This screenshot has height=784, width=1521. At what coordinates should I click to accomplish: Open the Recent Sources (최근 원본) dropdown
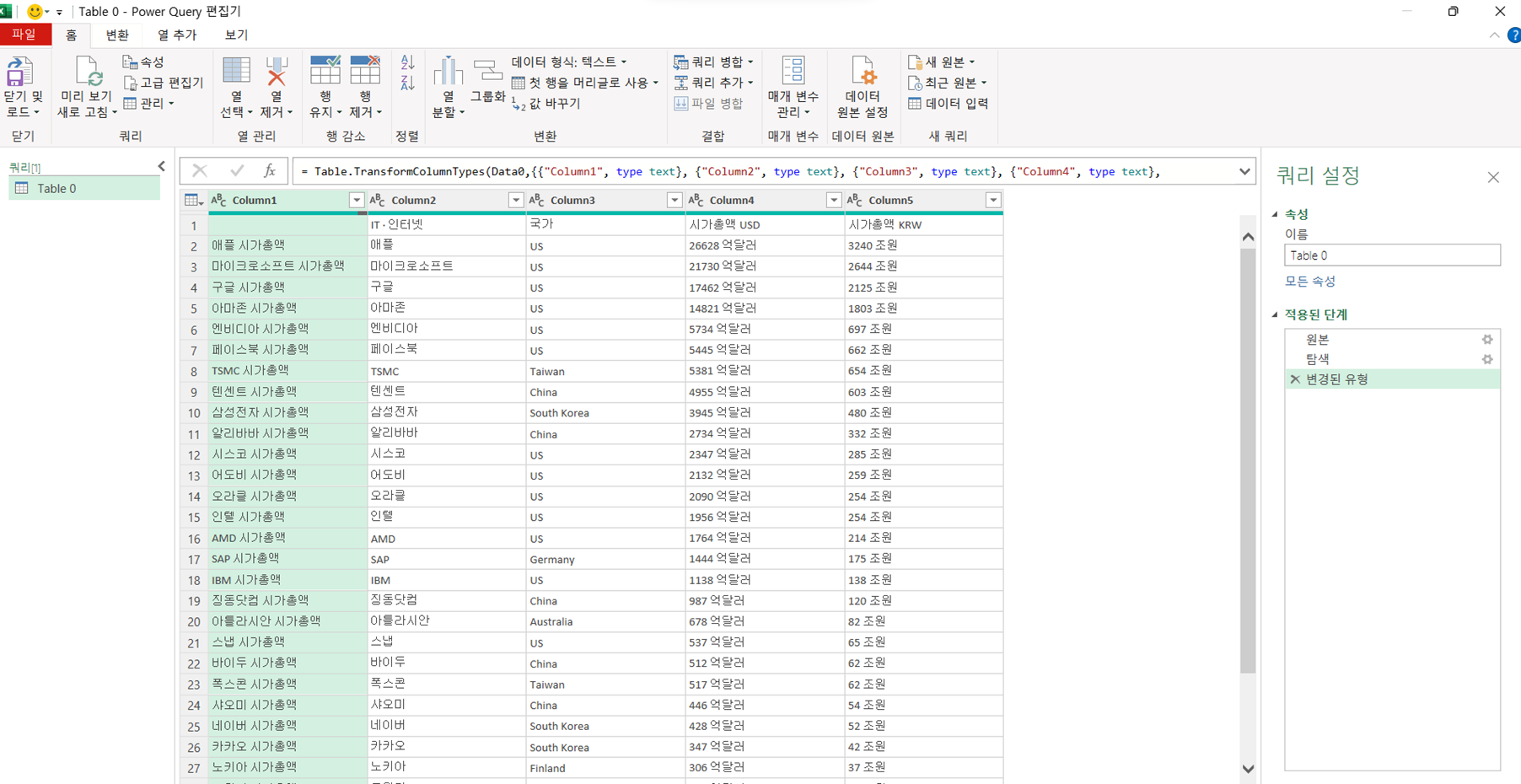coord(947,83)
